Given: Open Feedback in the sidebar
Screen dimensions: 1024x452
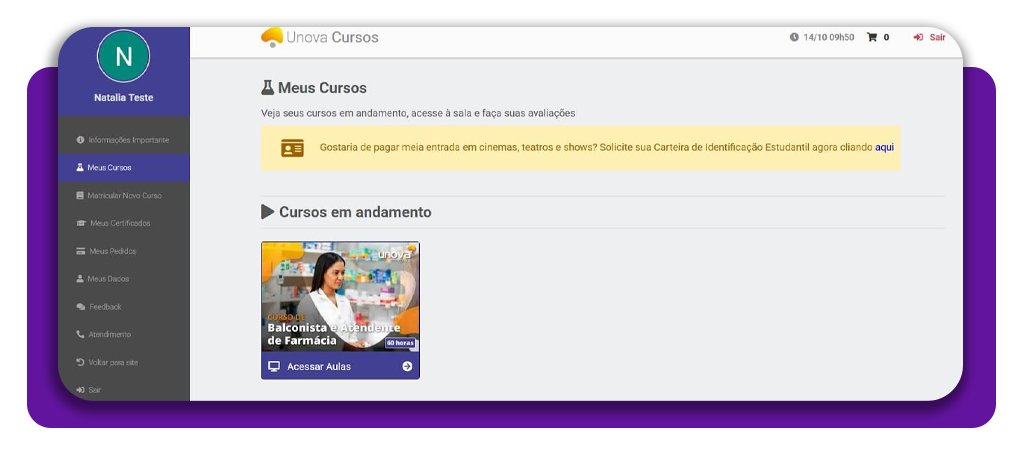Looking at the screenshot, I should tap(123, 306).
